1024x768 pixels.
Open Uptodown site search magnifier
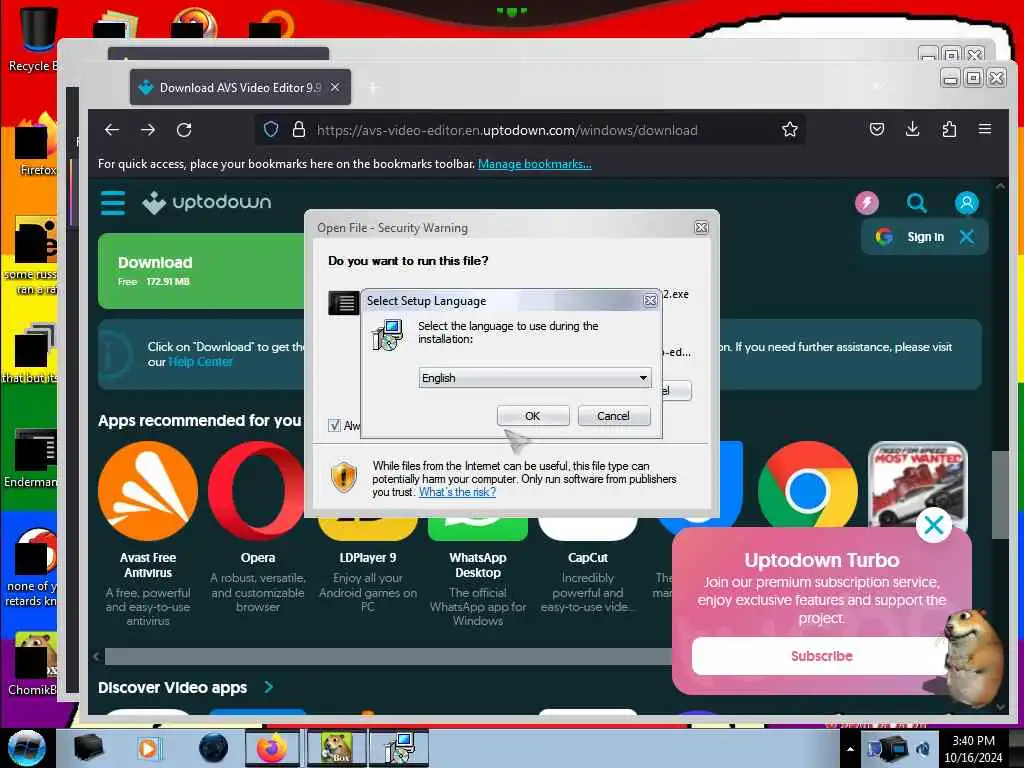[x=917, y=202]
